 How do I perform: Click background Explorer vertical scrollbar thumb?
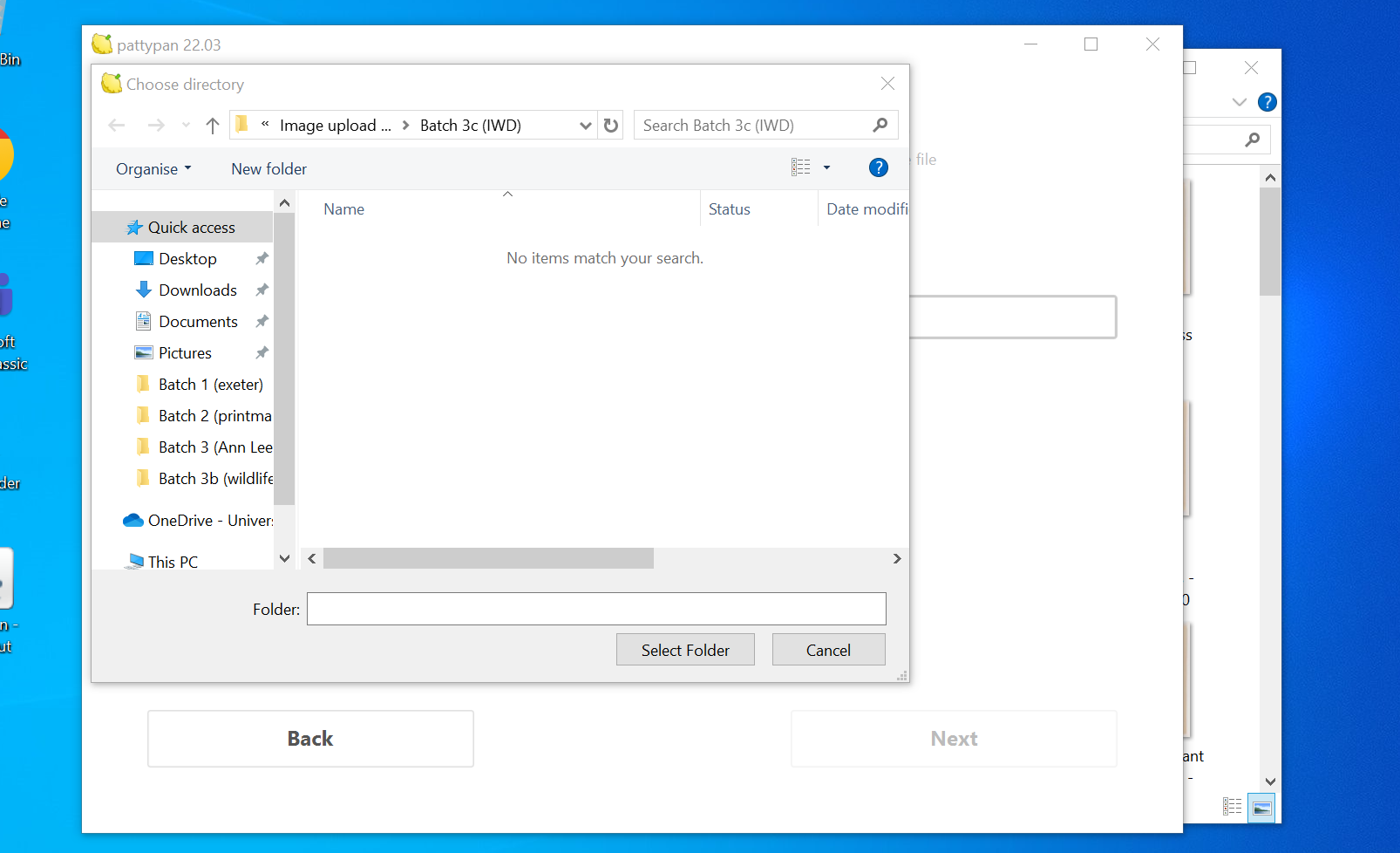pyautogui.click(x=1270, y=242)
